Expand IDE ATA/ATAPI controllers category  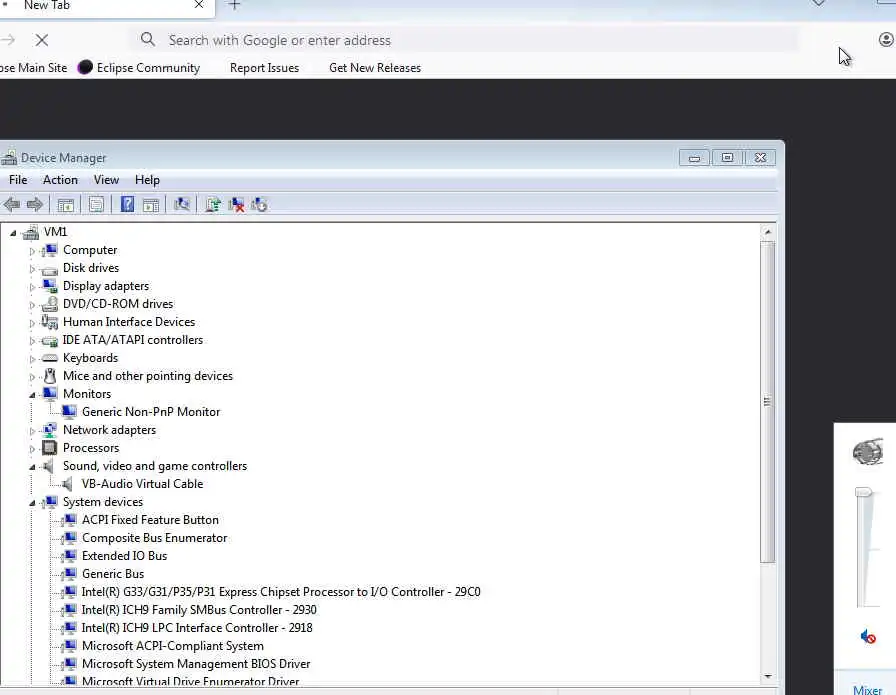pos(32,341)
